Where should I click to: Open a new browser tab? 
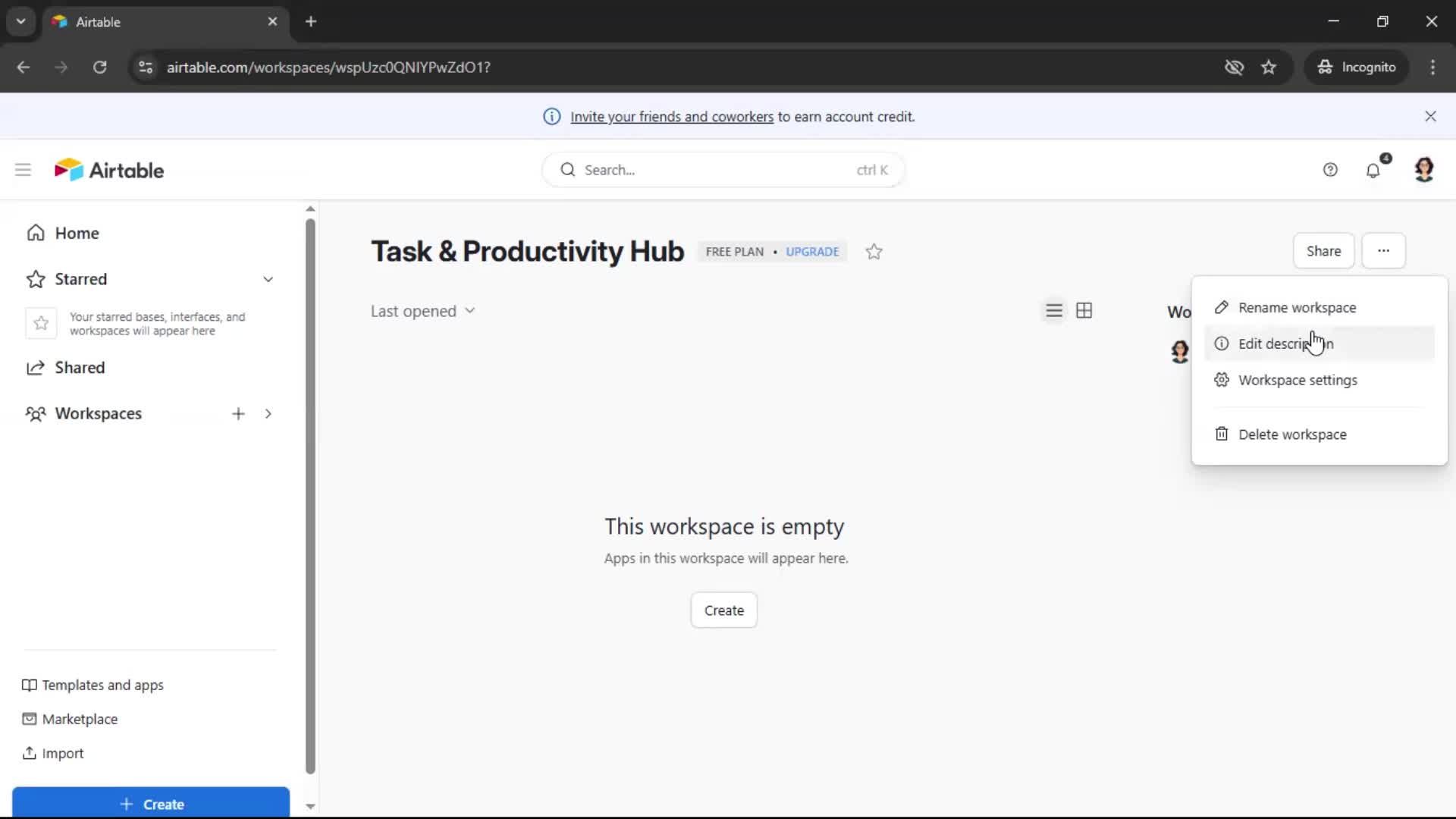pos(311,22)
